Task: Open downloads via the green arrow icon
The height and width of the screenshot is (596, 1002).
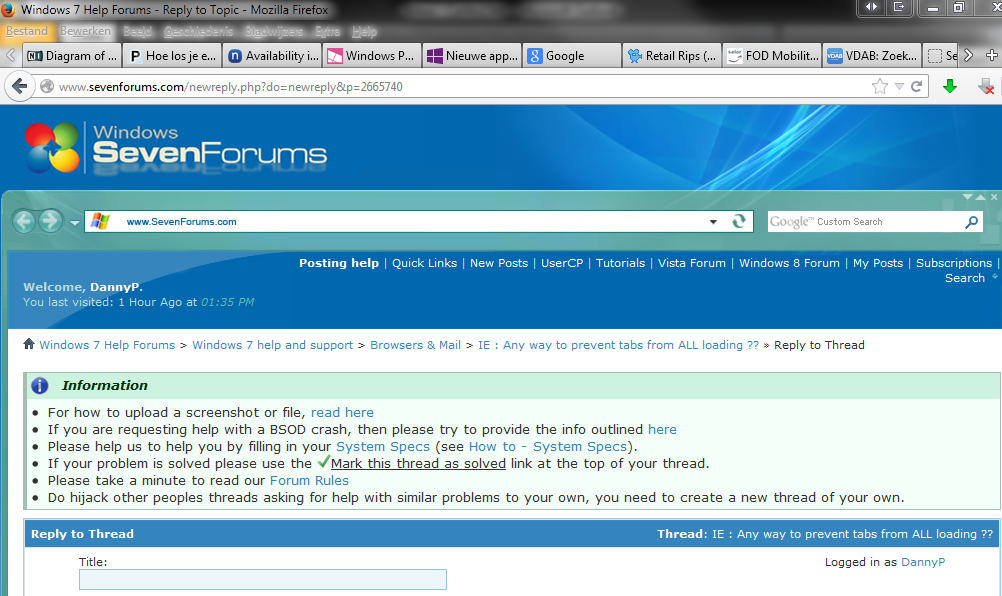Action: tap(950, 86)
